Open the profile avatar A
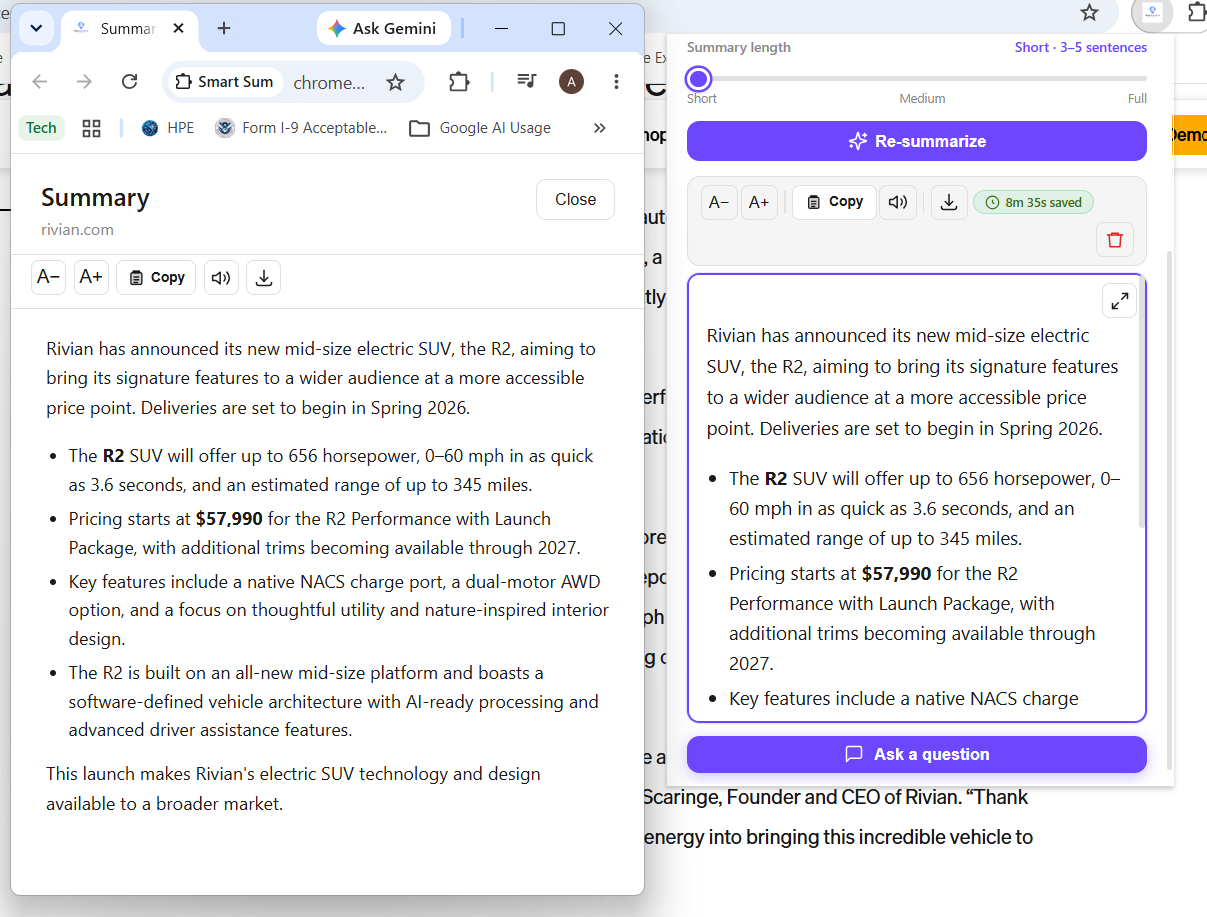Viewport: 1207px width, 917px height. click(x=571, y=82)
